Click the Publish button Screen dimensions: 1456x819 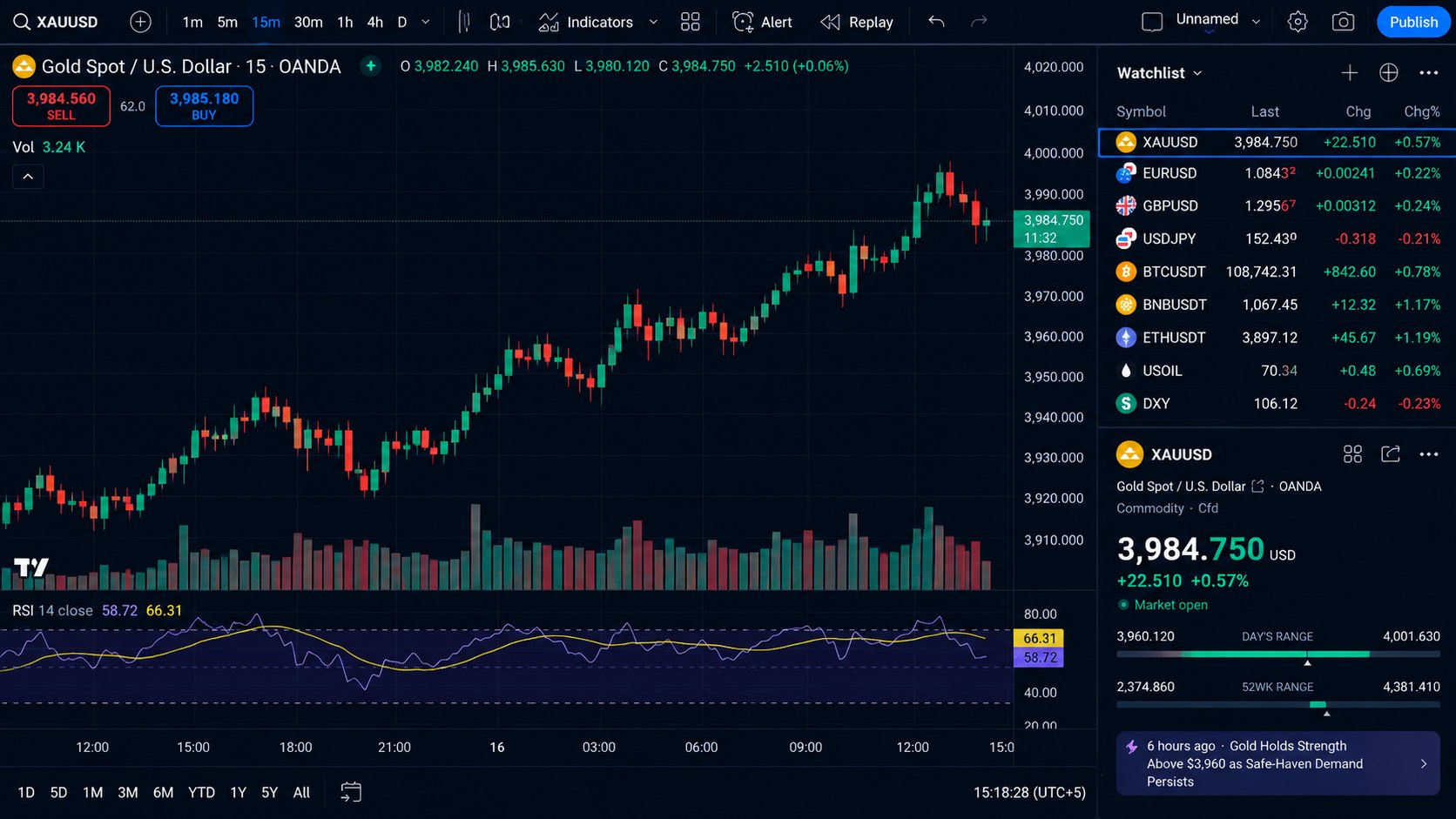pos(1413,22)
